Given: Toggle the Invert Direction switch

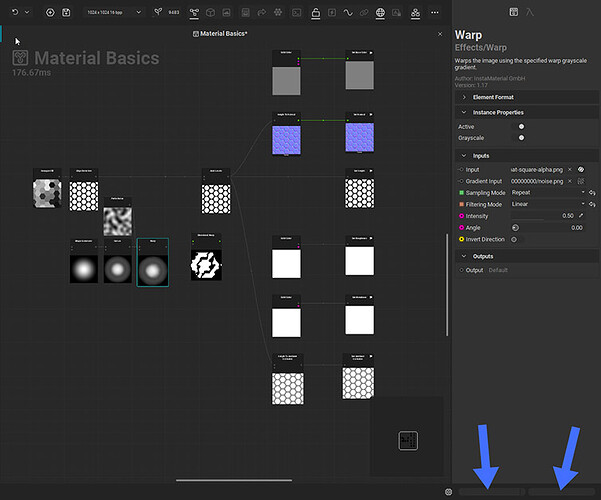Looking at the screenshot, I should coord(518,239).
